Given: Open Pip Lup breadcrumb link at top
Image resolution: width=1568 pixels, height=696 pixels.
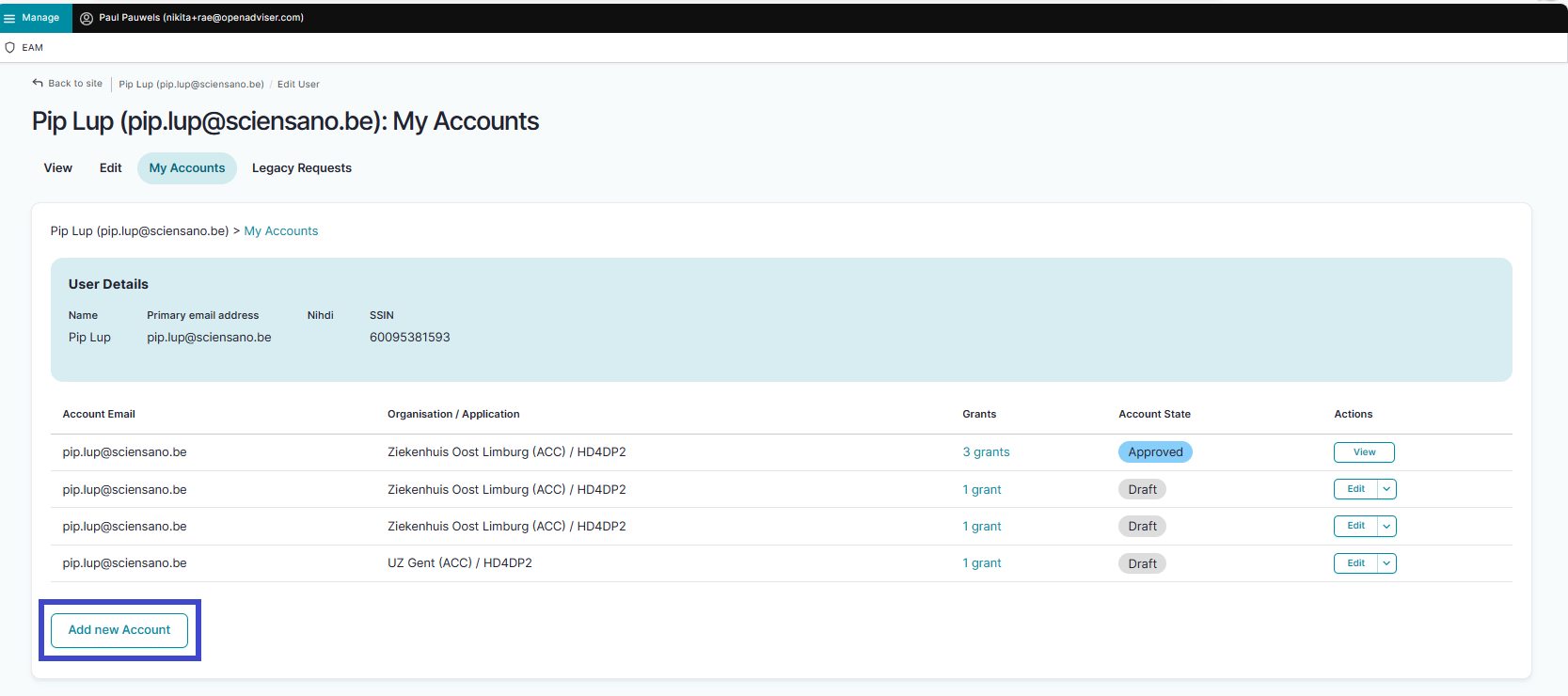Looking at the screenshot, I should [191, 85].
